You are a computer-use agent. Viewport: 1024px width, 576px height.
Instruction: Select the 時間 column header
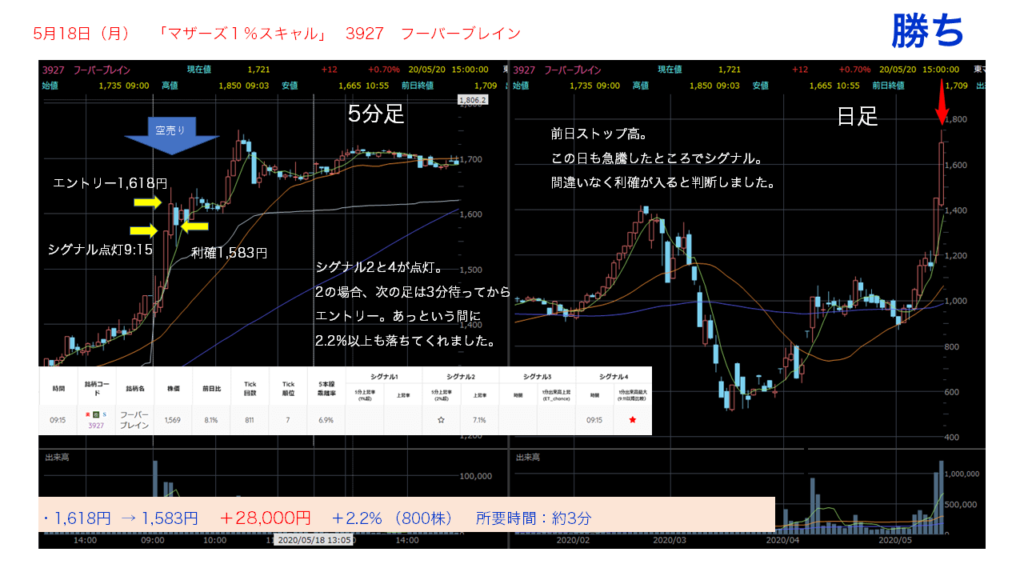point(58,389)
